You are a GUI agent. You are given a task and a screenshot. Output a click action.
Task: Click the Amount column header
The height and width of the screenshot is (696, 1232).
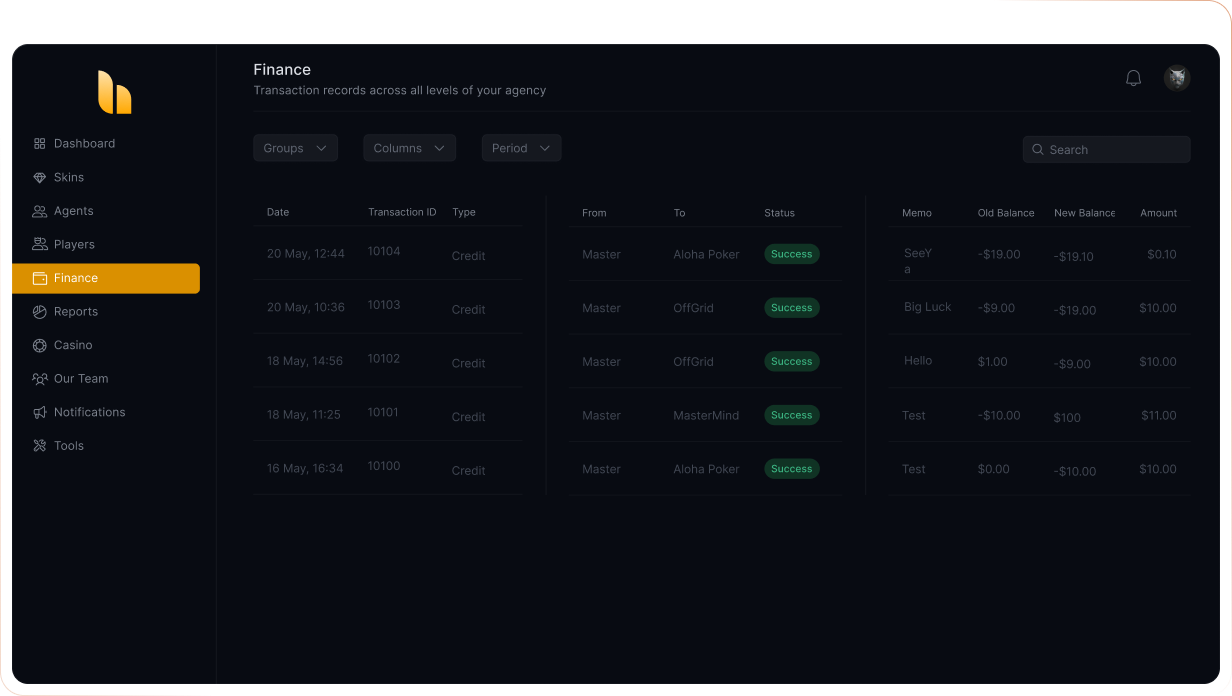[x=1158, y=213]
